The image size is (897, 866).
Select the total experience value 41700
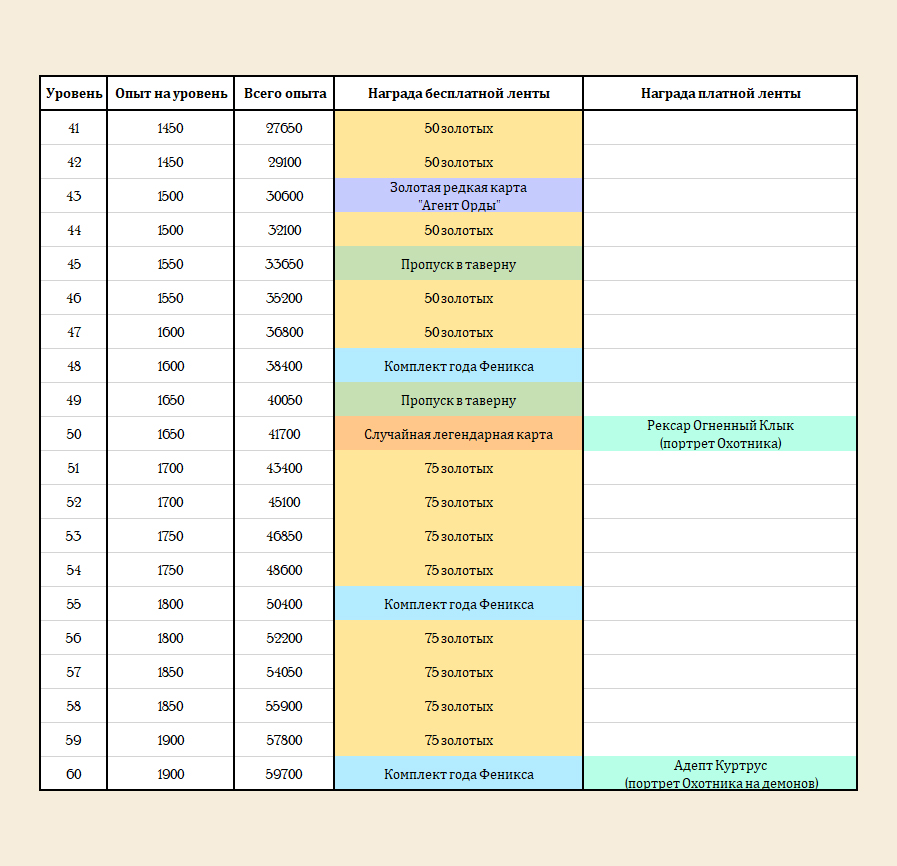(x=285, y=434)
